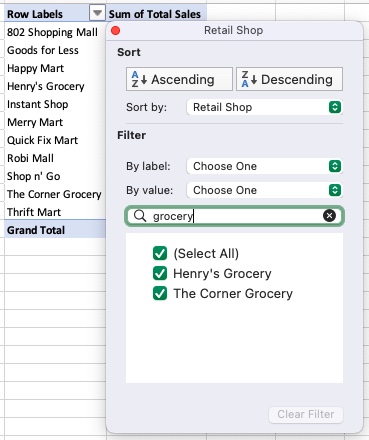Toggle the Row Labels filter arrow

[97, 14]
